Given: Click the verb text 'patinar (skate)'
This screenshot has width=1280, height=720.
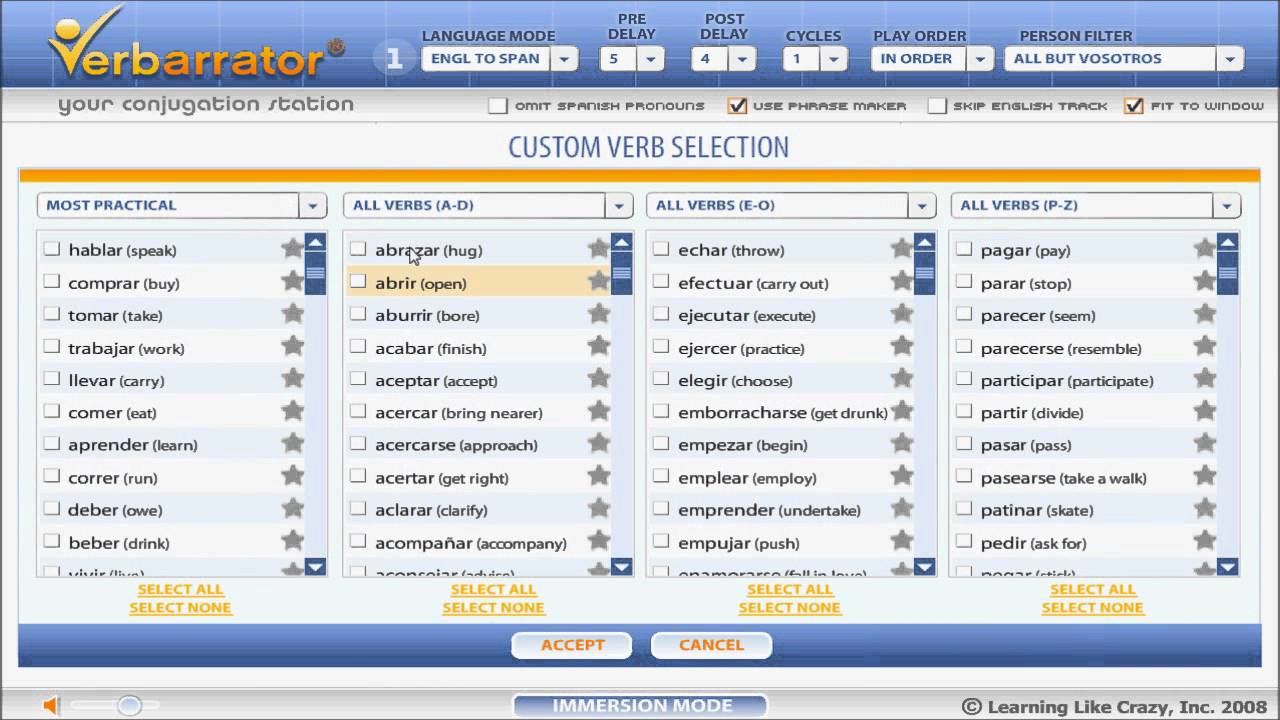Looking at the screenshot, I should coord(1037,510).
